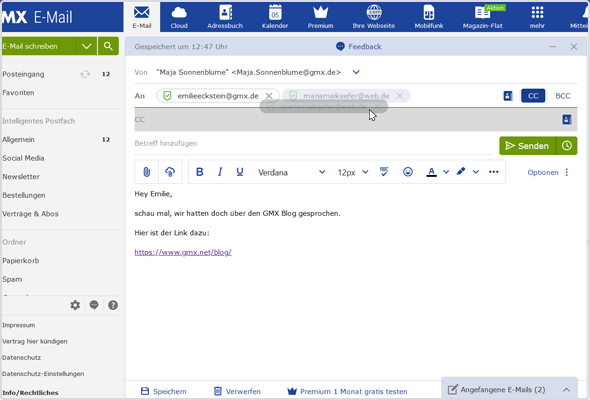Image resolution: width=590 pixels, height=400 pixels.
Task: Close the compose window
Action: pyautogui.click(x=574, y=47)
